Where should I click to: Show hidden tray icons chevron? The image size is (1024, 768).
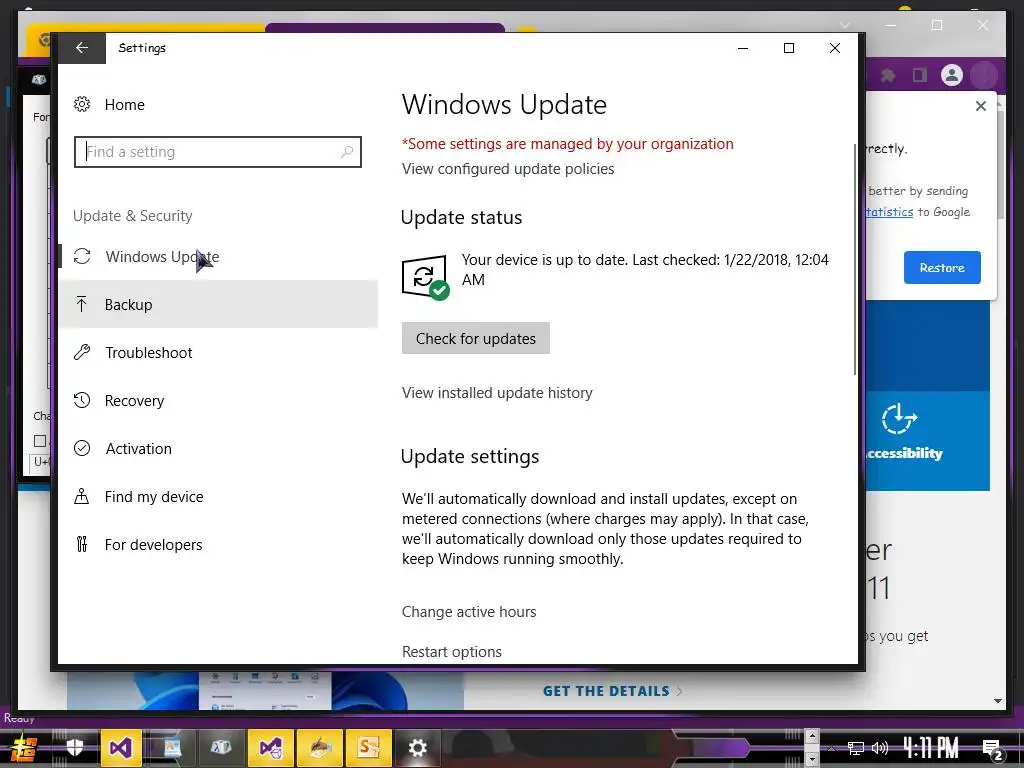(831, 748)
